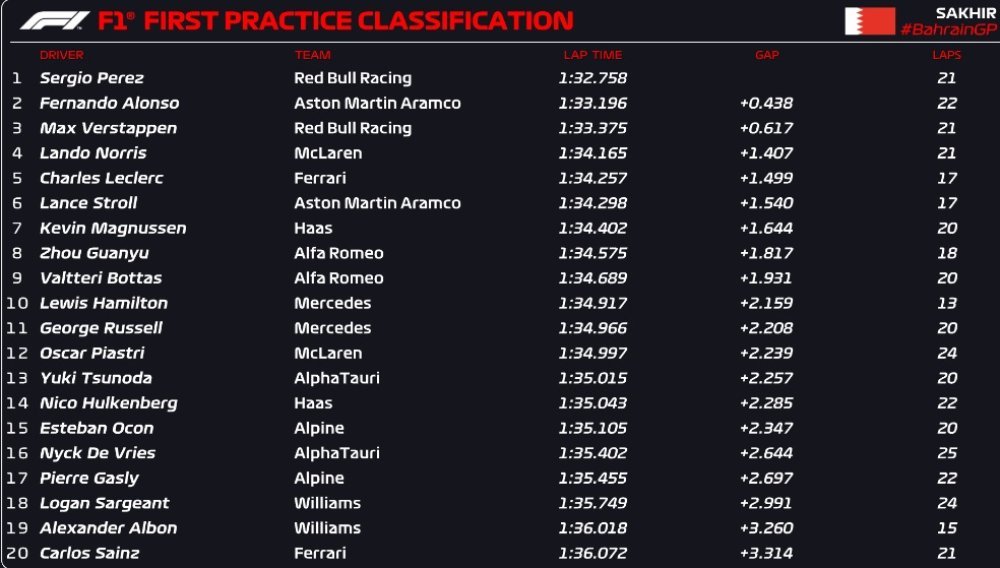Click Lewis Hamilton's row name
1000x568 pixels.
(103, 303)
